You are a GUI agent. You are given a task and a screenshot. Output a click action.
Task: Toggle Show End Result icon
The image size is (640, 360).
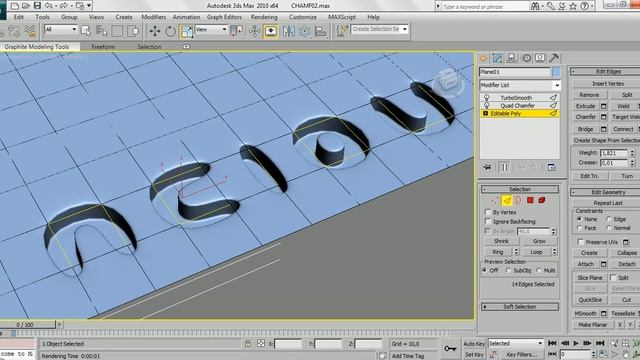pos(504,167)
